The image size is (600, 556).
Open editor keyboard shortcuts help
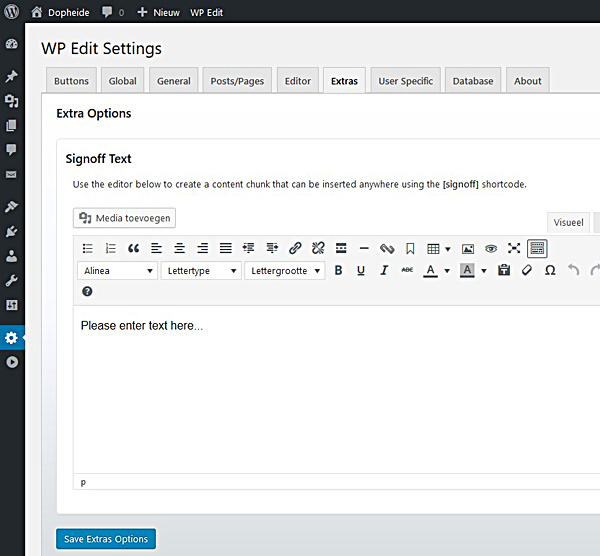(87, 292)
